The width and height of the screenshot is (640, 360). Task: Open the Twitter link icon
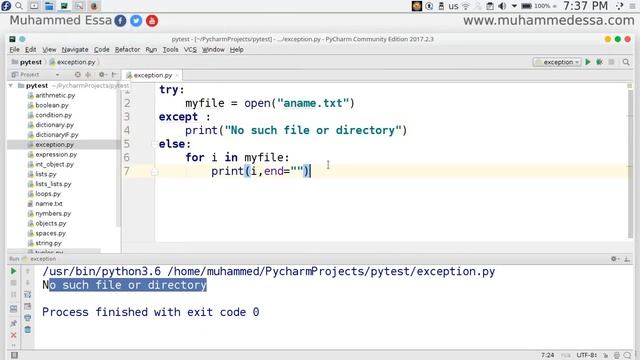(x=136, y=20)
